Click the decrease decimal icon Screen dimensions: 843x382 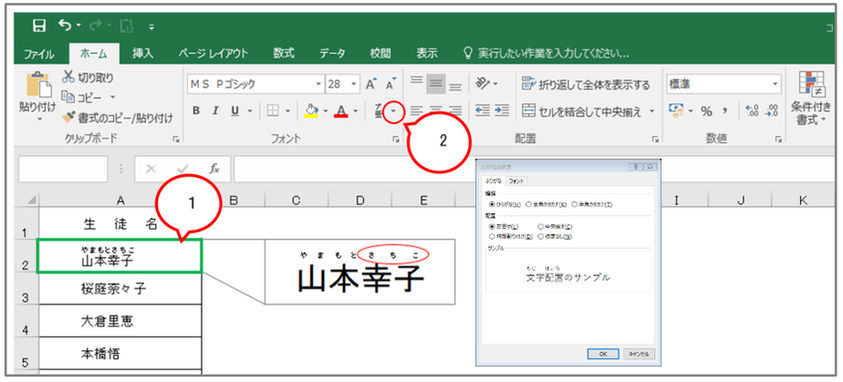(x=772, y=111)
